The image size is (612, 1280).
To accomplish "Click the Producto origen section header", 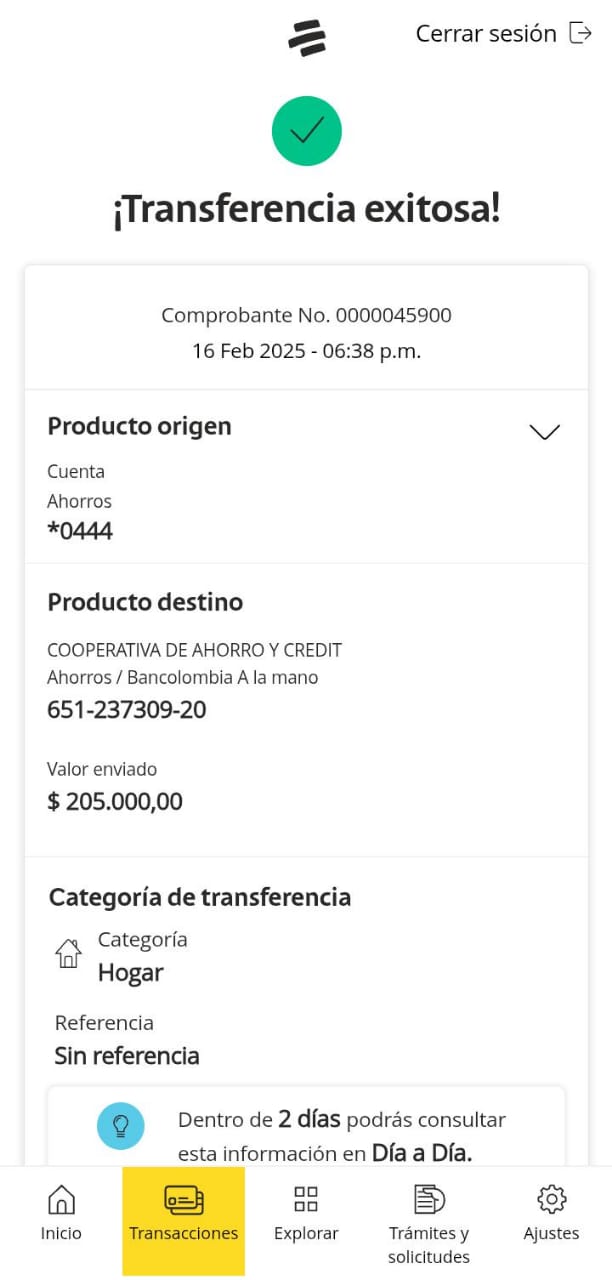I will [x=139, y=426].
